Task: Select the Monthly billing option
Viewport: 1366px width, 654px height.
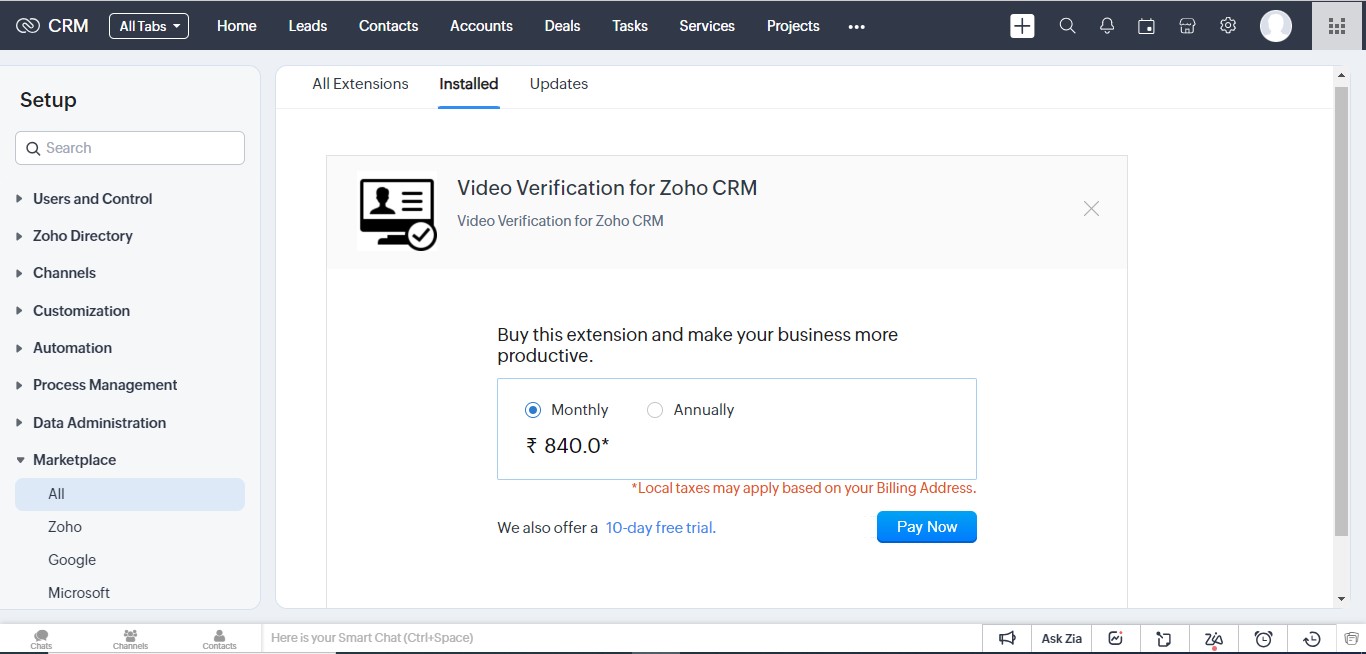Action: [x=533, y=410]
